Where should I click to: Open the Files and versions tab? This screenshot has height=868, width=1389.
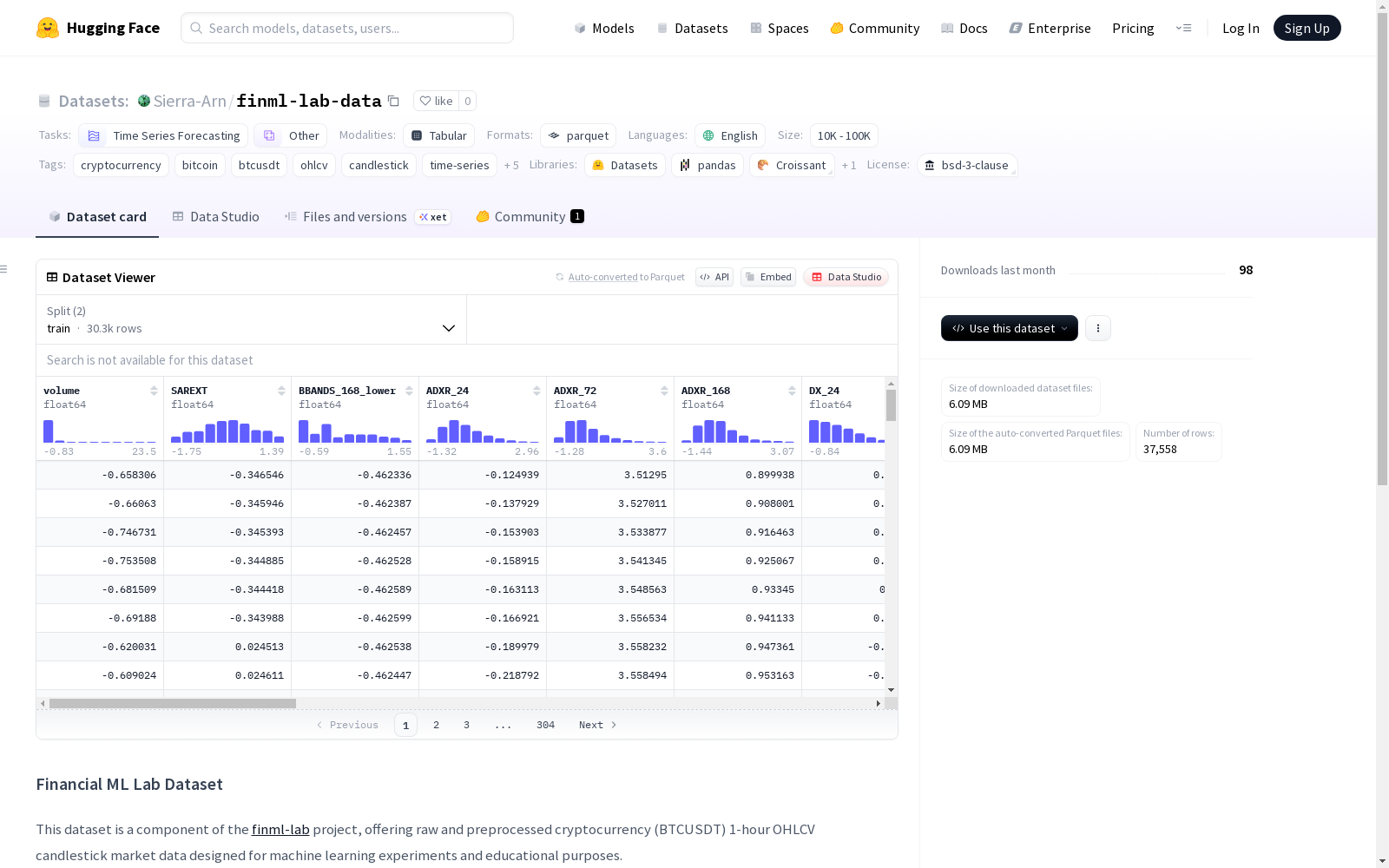pos(366,217)
